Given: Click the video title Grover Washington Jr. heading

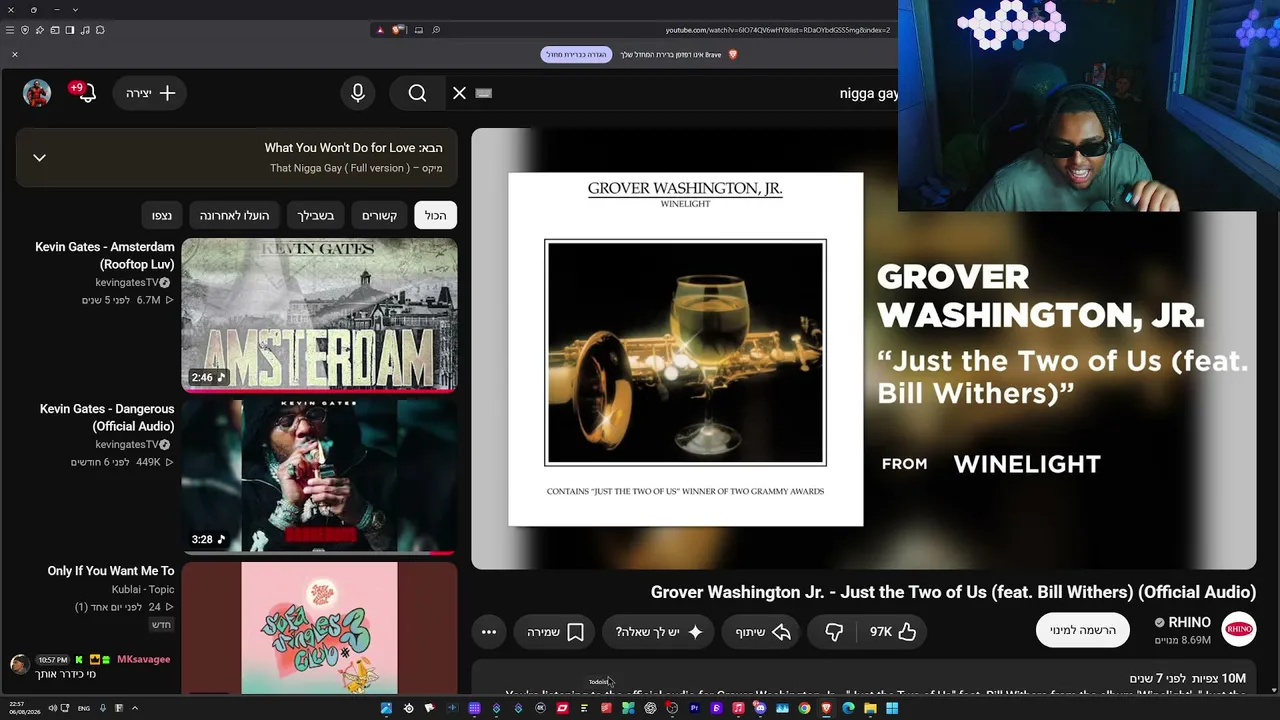Looking at the screenshot, I should coord(953,592).
